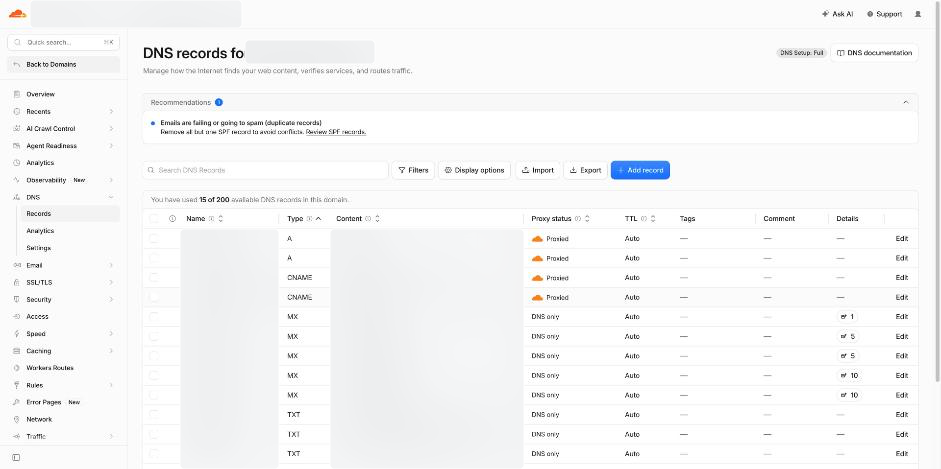Expand the Security chevron

111,299
